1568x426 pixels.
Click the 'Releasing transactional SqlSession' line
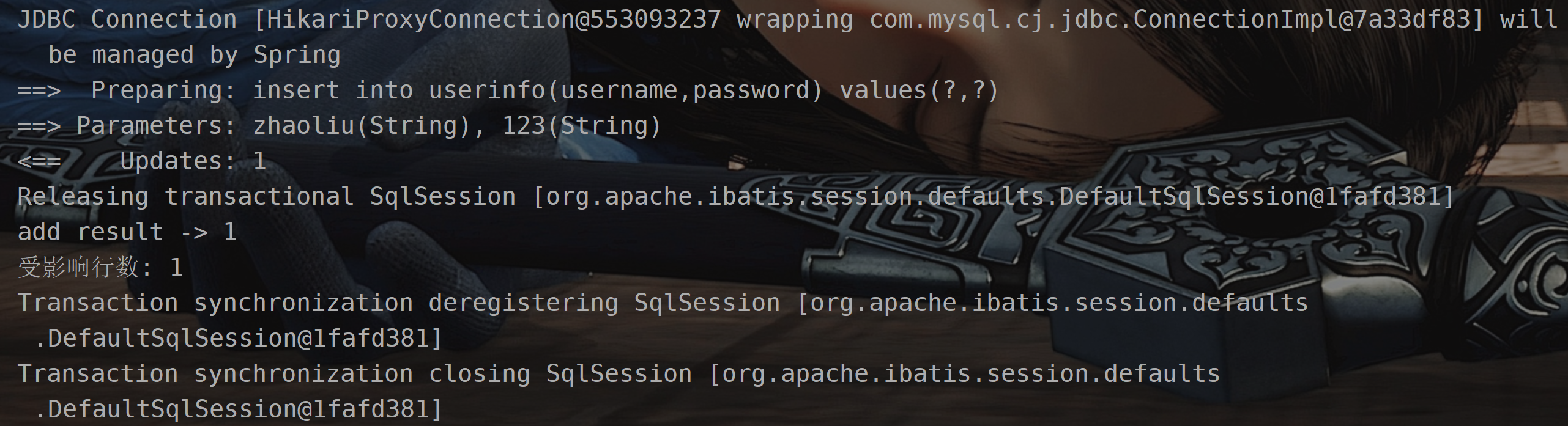click(735, 197)
